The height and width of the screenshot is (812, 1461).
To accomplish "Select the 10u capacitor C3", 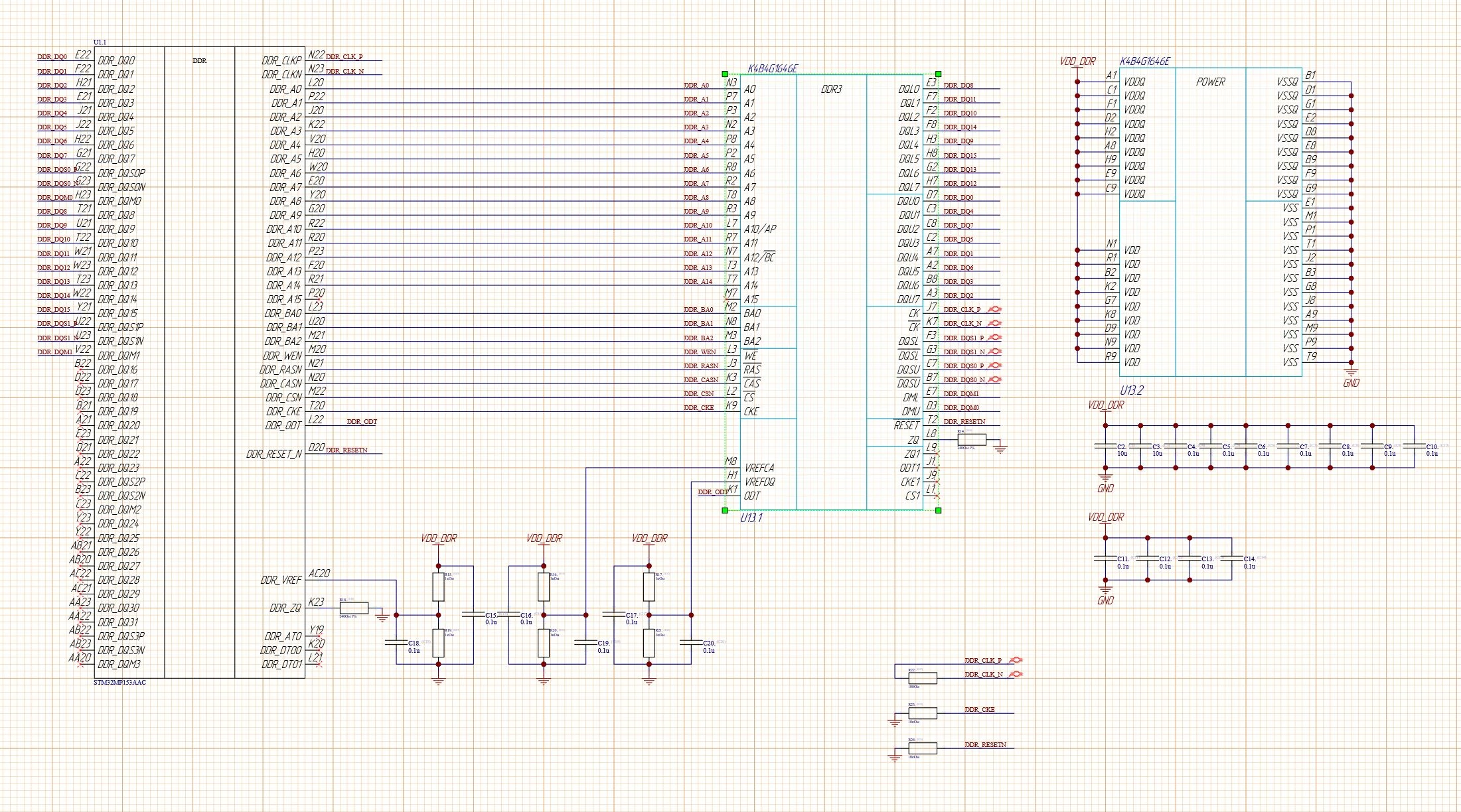I will click(1140, 447).
